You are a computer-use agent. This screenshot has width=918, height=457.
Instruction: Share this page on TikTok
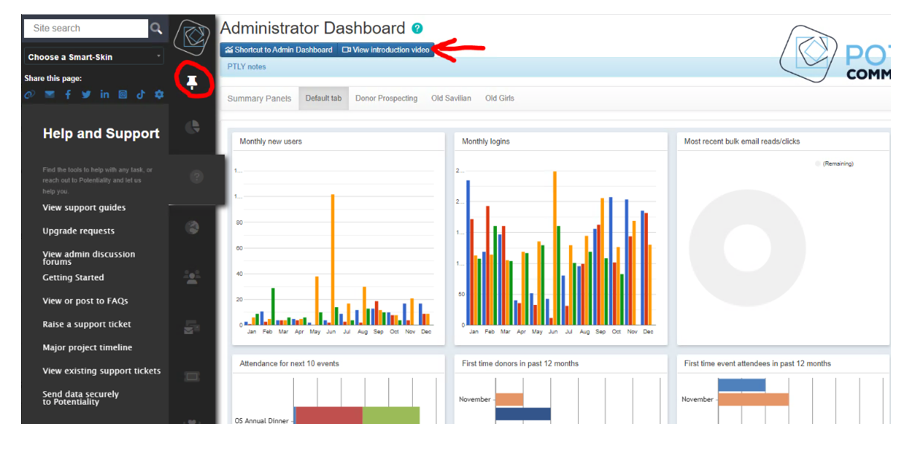(x=141, y=95)
